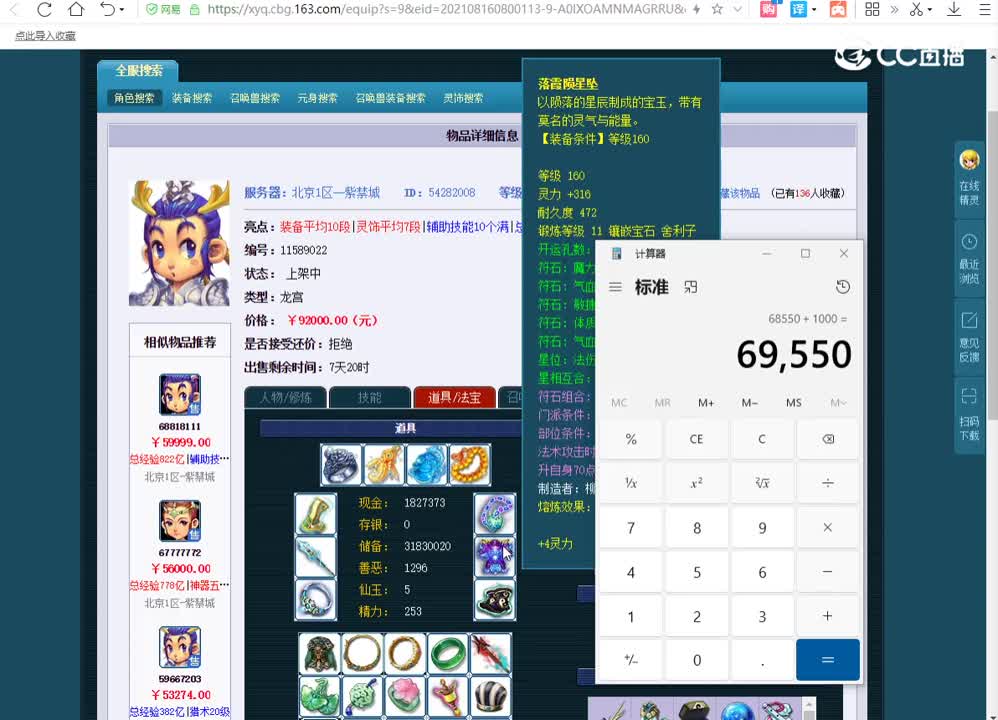Open the scissors screenshot tool
This screenshot has height=720, width=998.
[916, 10]
